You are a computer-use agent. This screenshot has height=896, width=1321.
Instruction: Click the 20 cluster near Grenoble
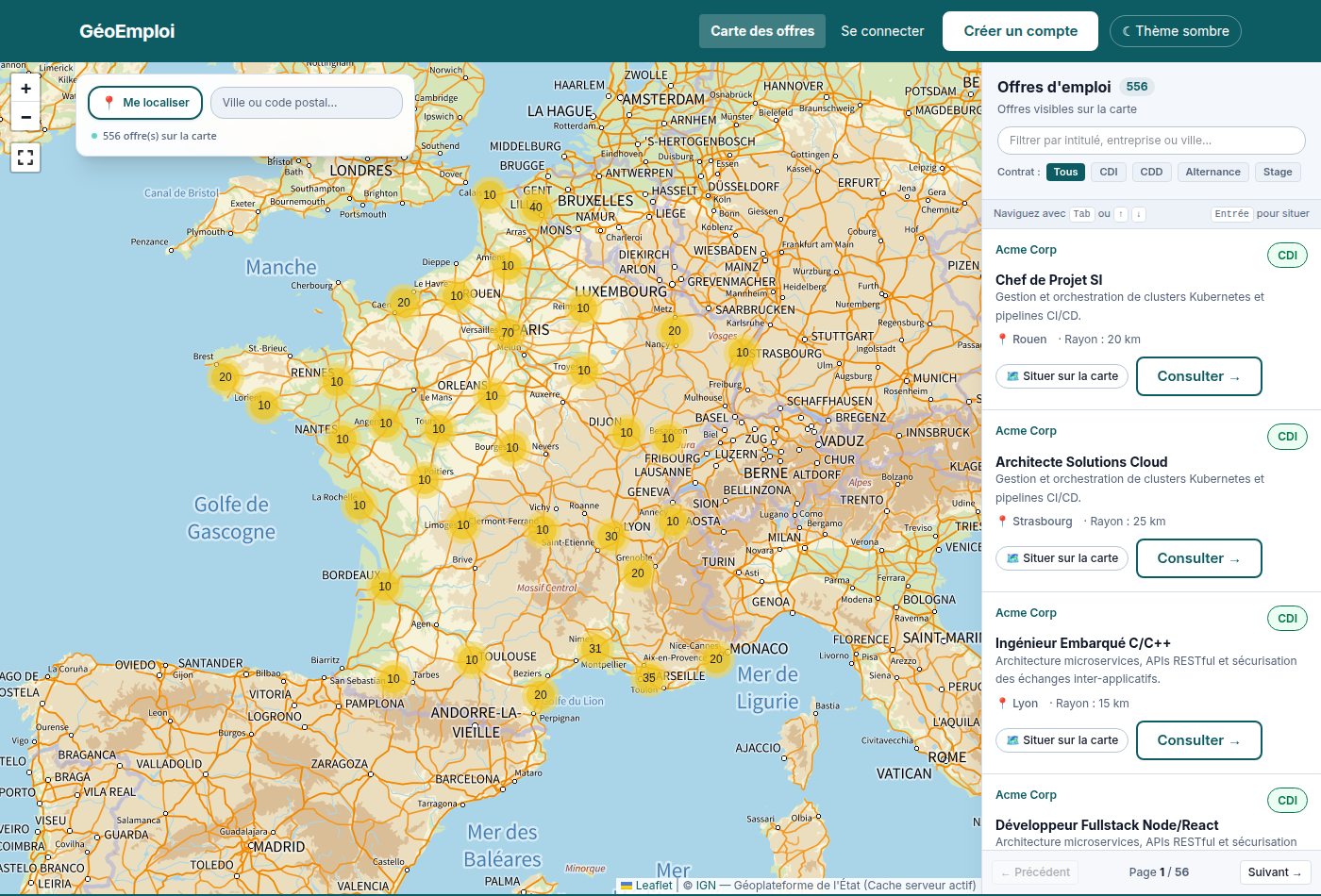638,572
